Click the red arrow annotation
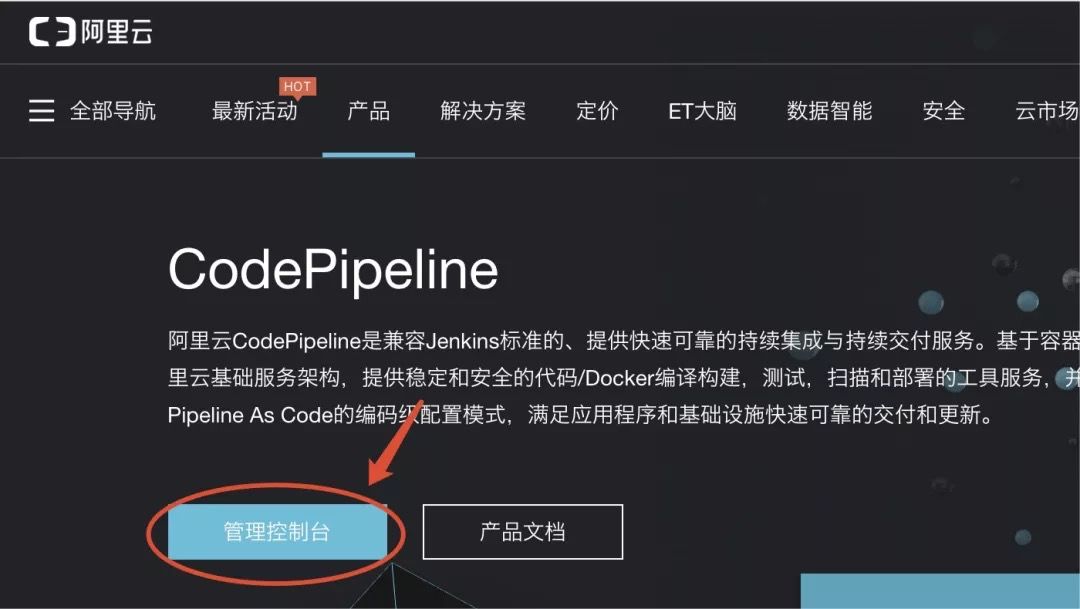 point(394,442)
